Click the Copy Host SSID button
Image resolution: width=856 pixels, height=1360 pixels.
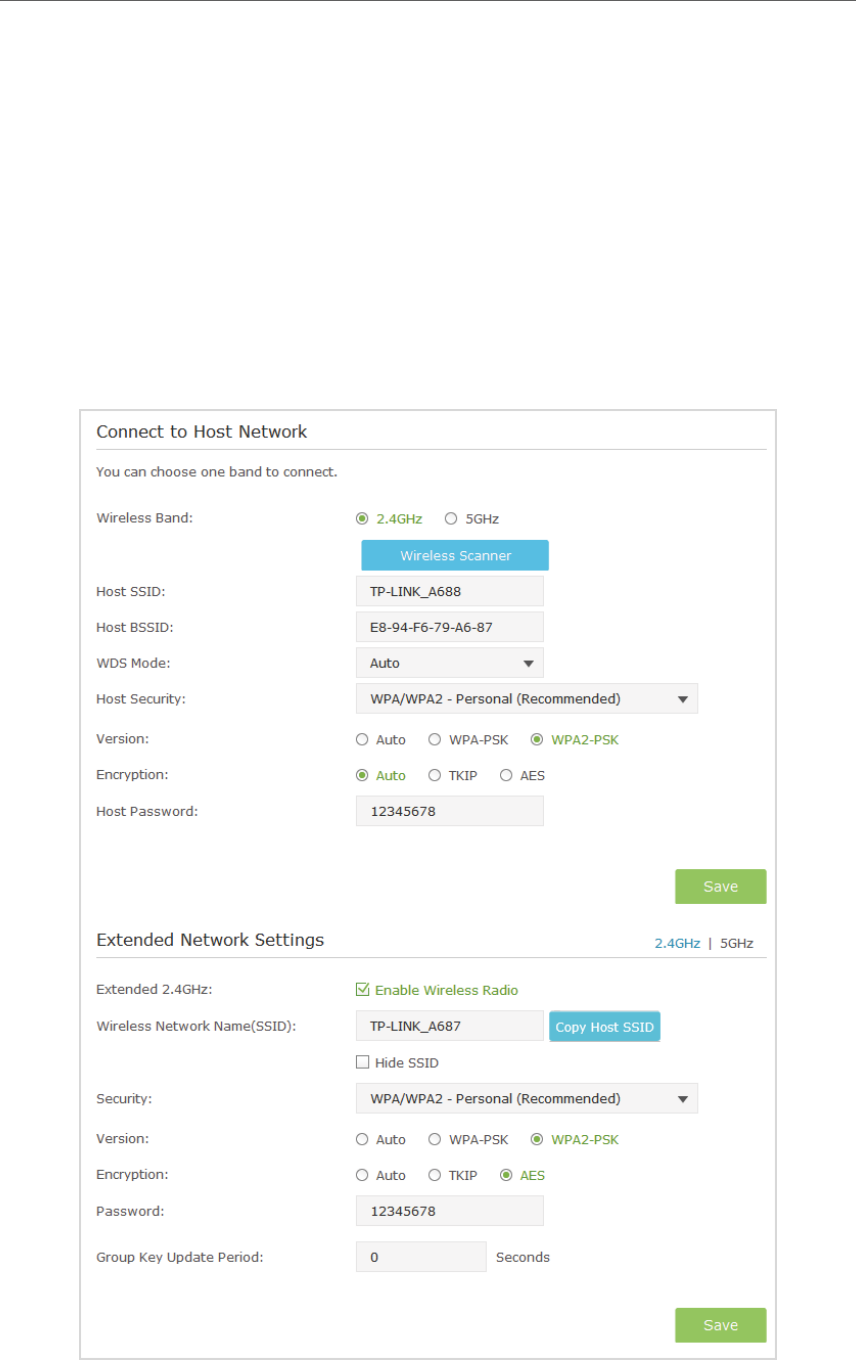605,1027
